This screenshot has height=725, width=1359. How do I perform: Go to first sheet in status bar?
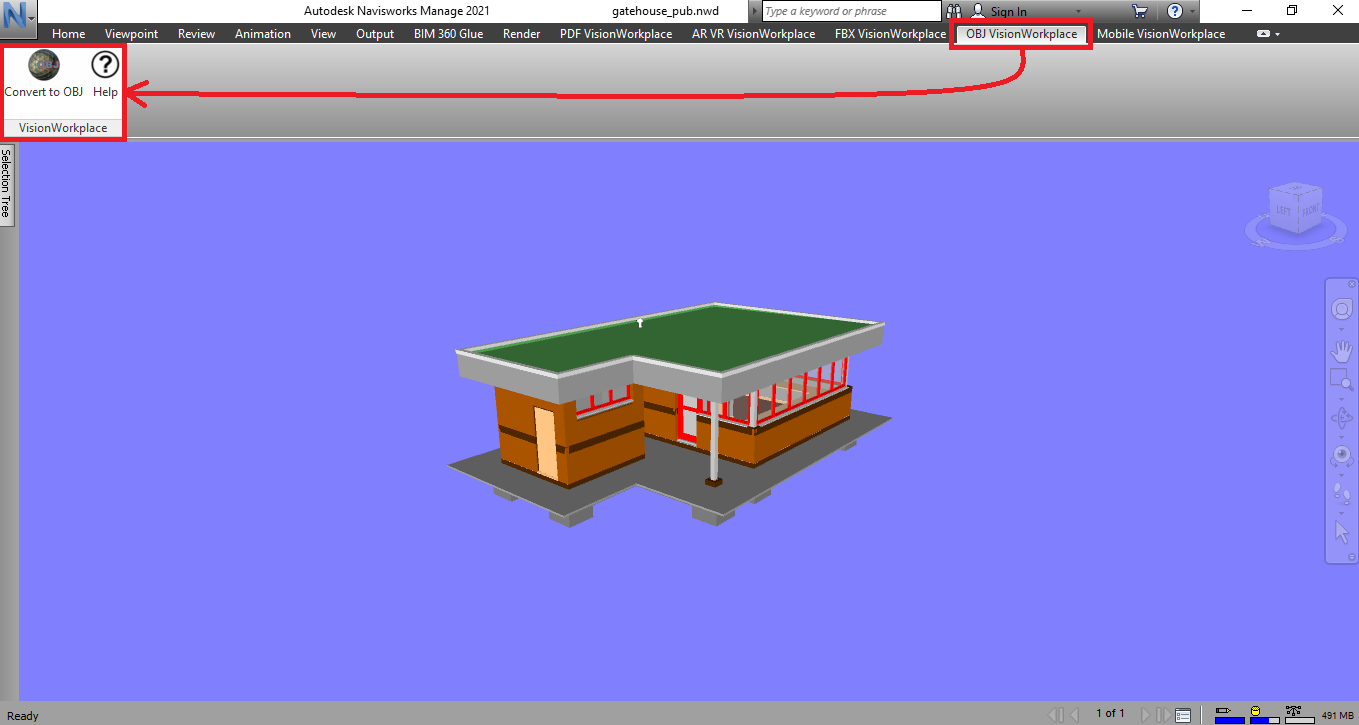click(1056, 715)
